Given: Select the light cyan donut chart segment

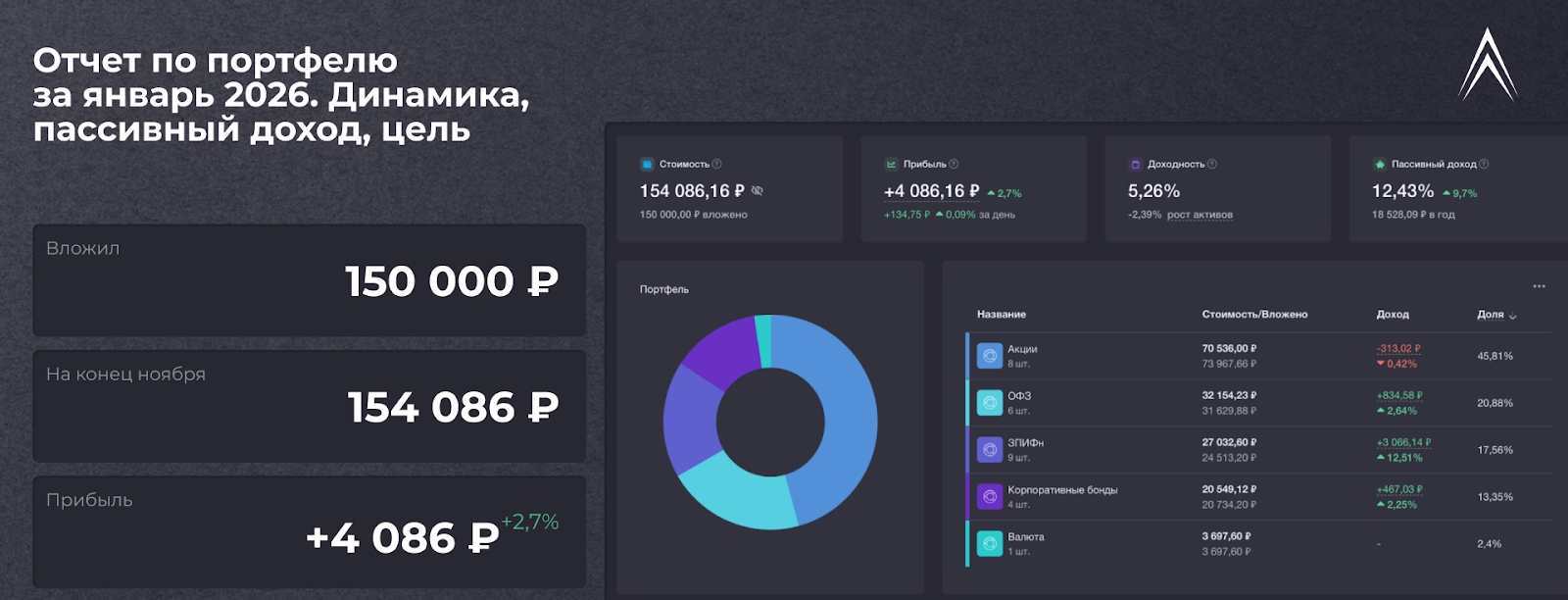Looking at the screenshot, I should point(740,495).
